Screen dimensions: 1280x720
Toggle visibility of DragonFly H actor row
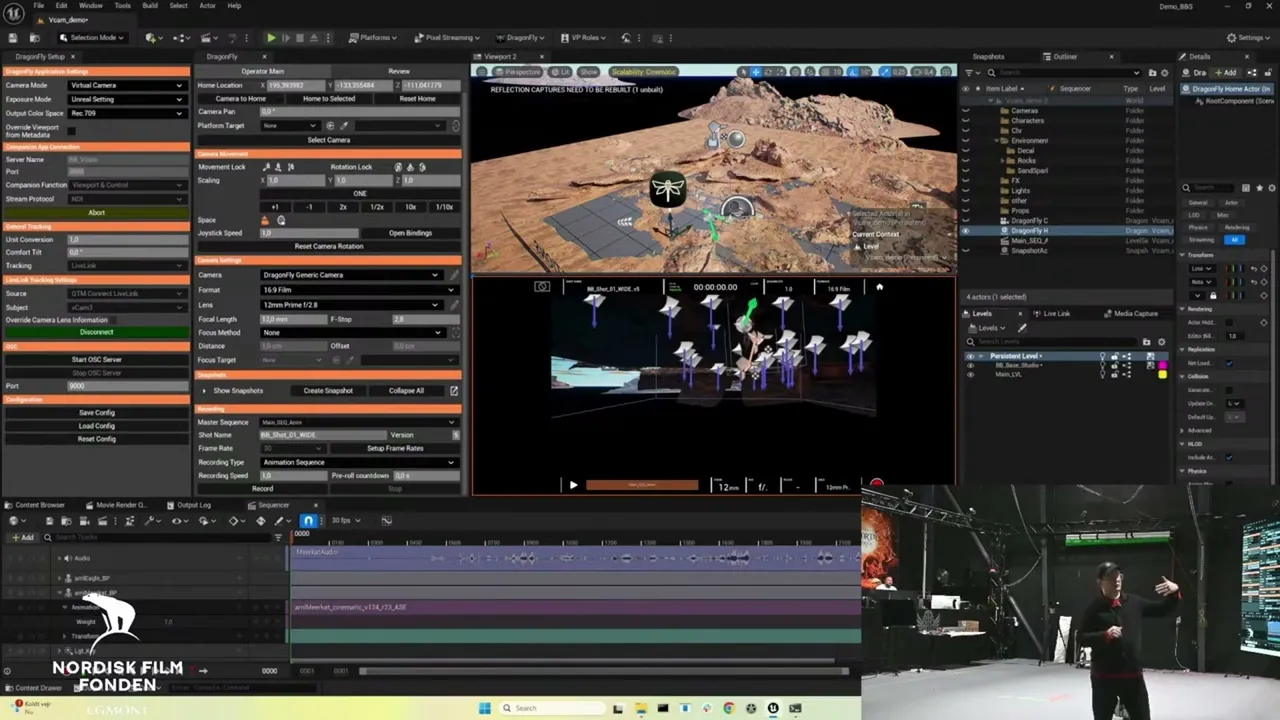[966, 231]
